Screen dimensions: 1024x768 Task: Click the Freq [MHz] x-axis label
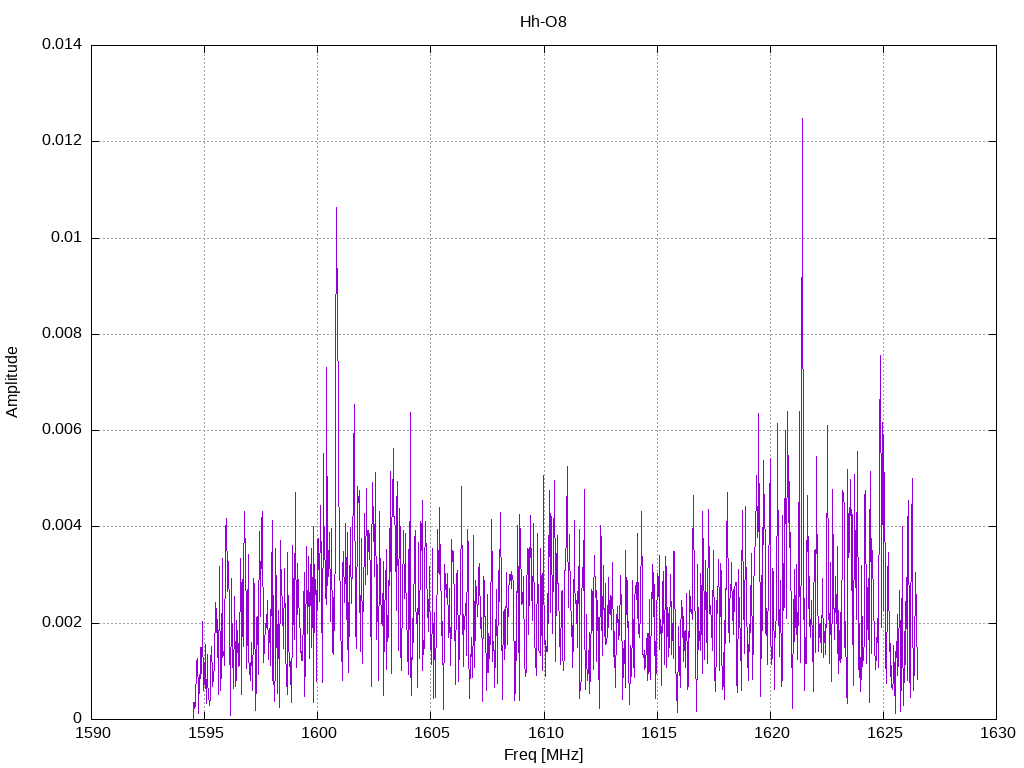pyautogui.click(x=543, y=755)
